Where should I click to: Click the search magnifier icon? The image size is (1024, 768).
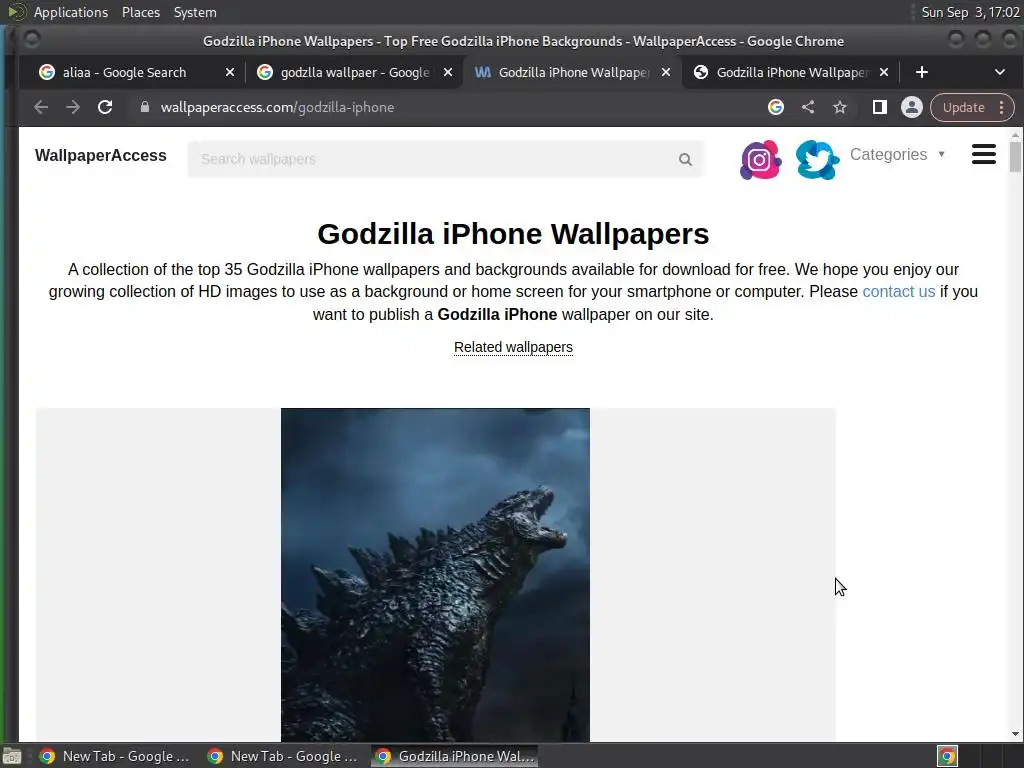click(x=685, y=159)
